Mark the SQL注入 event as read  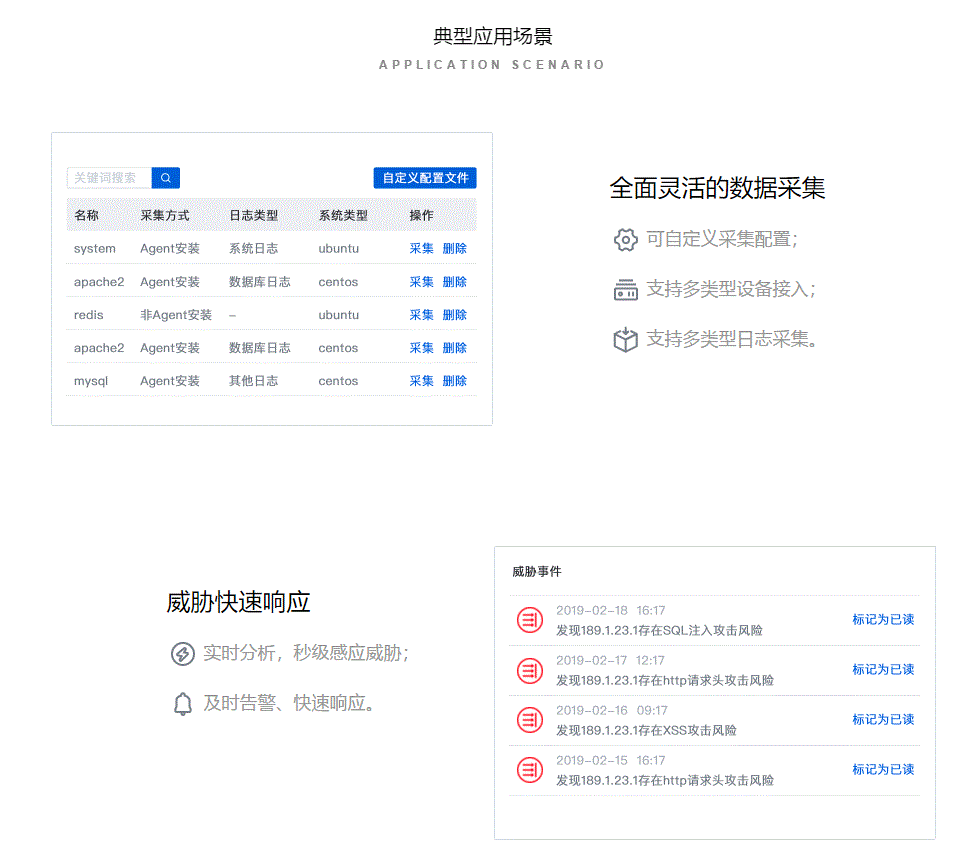tap(883, 620)
